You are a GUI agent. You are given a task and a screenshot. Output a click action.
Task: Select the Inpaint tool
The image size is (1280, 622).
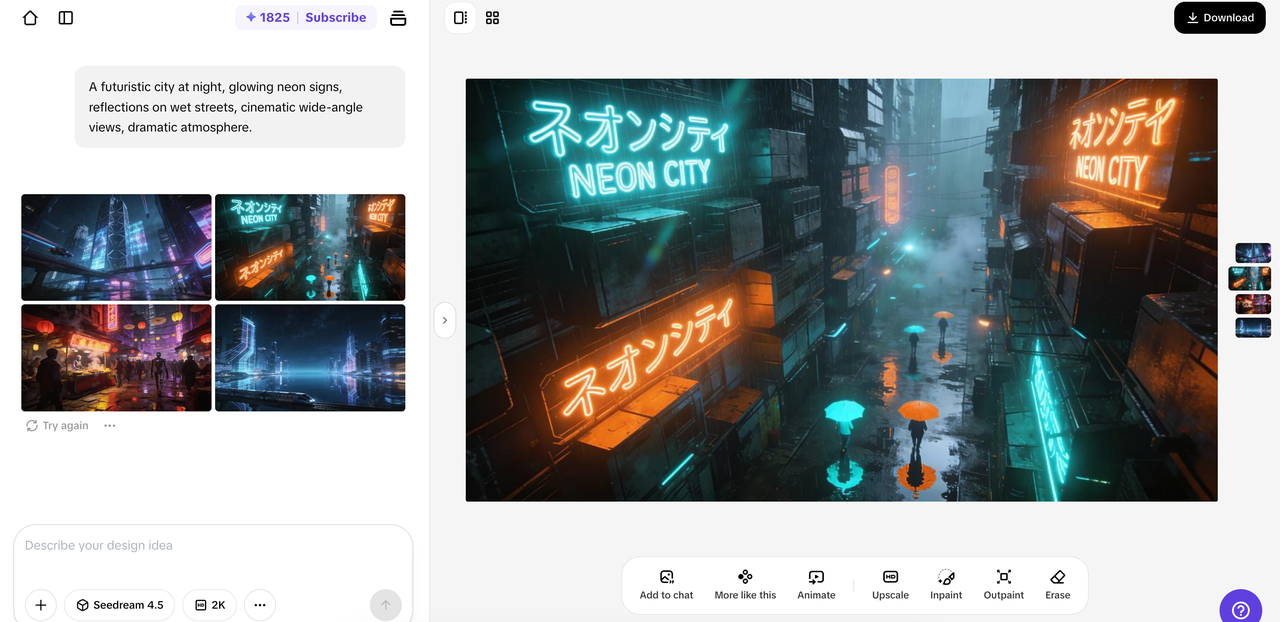tap(946, 585)
